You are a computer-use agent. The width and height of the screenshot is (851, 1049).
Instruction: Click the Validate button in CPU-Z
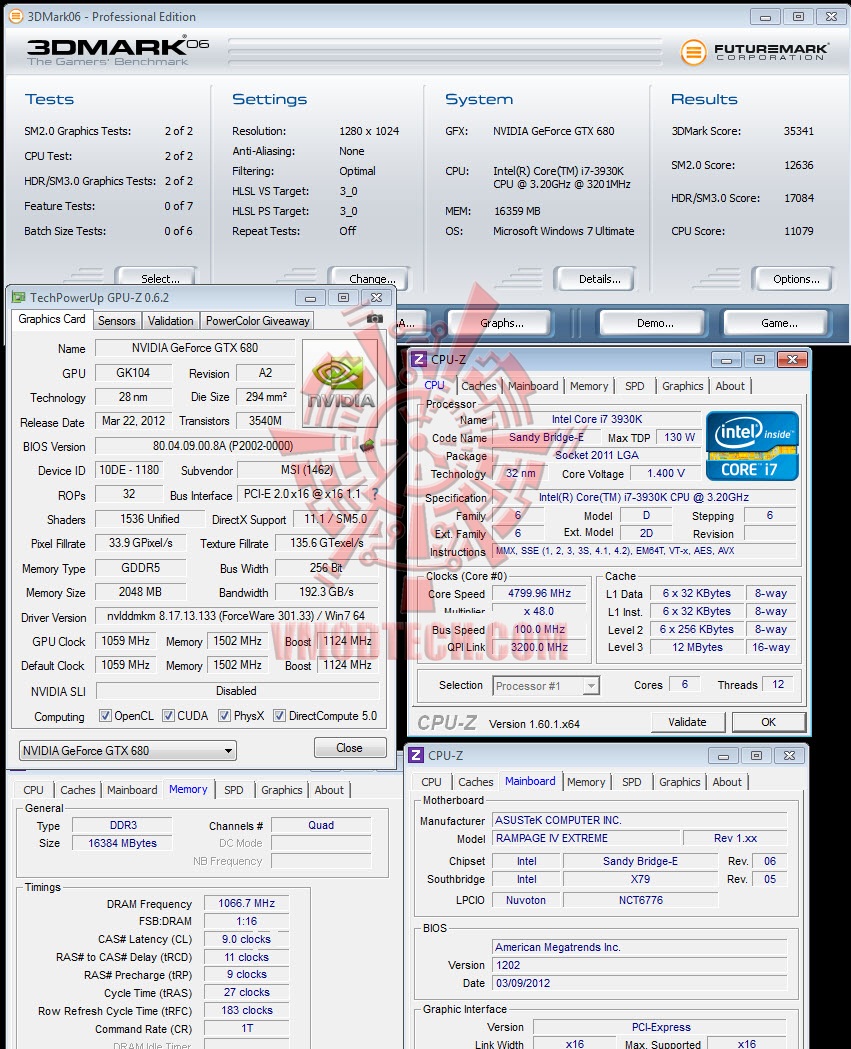tap(687, 722)
